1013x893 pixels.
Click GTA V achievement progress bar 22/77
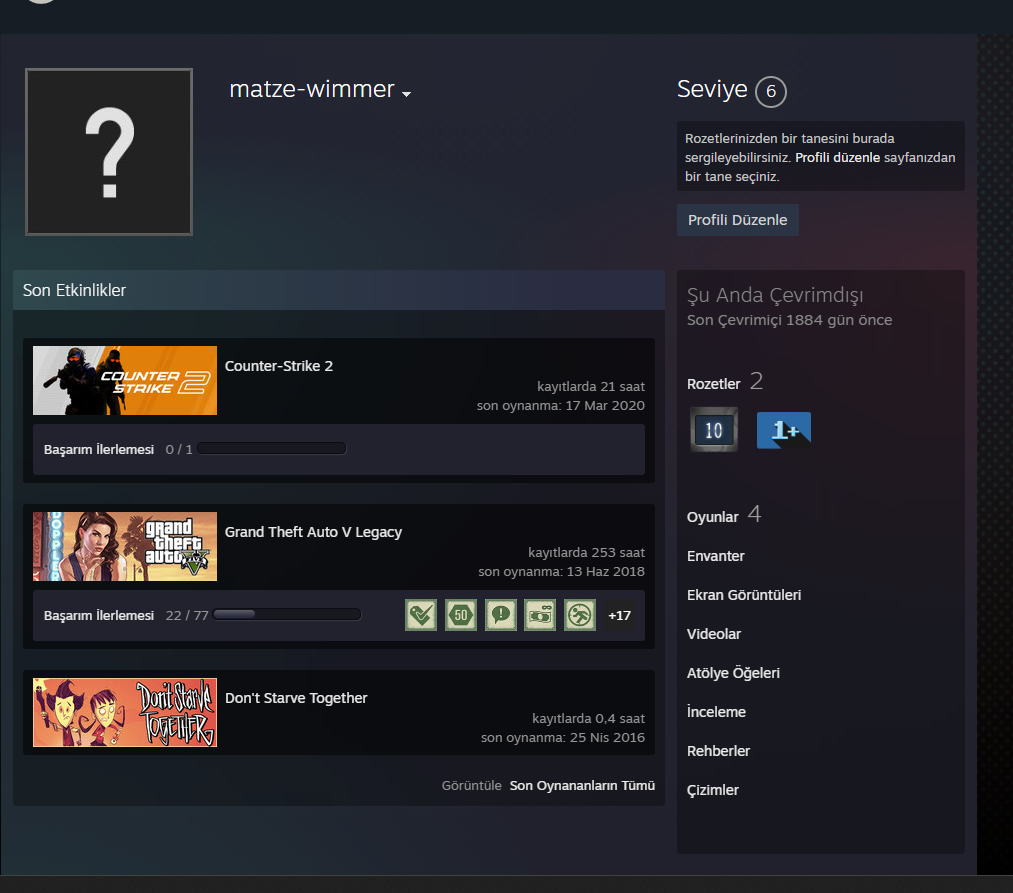click(287, 615)
